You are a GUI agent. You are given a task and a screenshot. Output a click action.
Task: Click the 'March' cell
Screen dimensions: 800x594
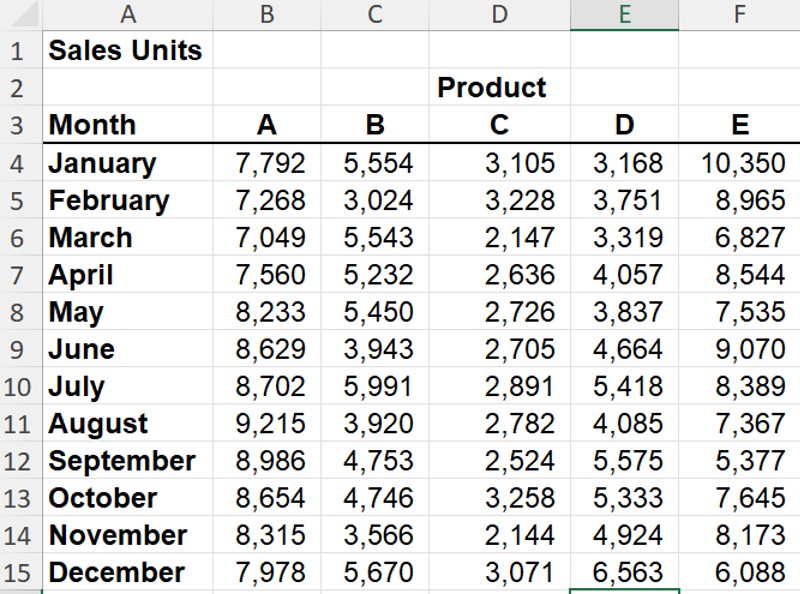pyautogui.click(x=128, y=237)
